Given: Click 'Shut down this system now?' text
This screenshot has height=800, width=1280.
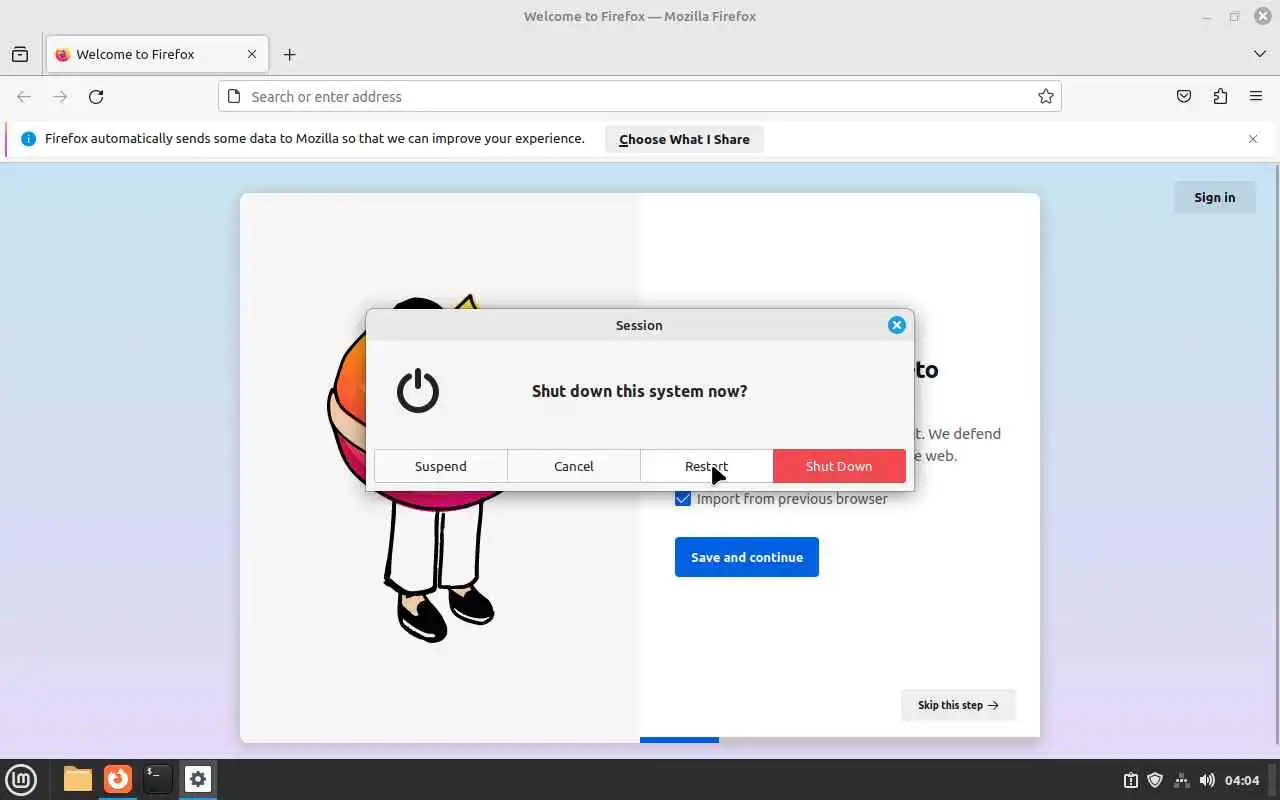Looking at the screenshot, I should 639,391.
